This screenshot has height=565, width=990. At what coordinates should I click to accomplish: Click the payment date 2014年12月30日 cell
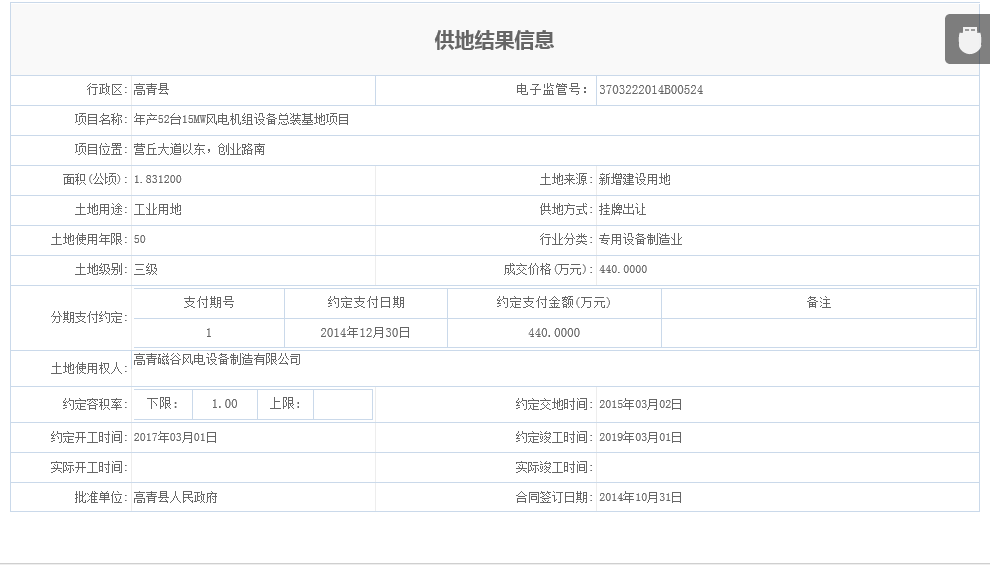(x=366, y=333)
